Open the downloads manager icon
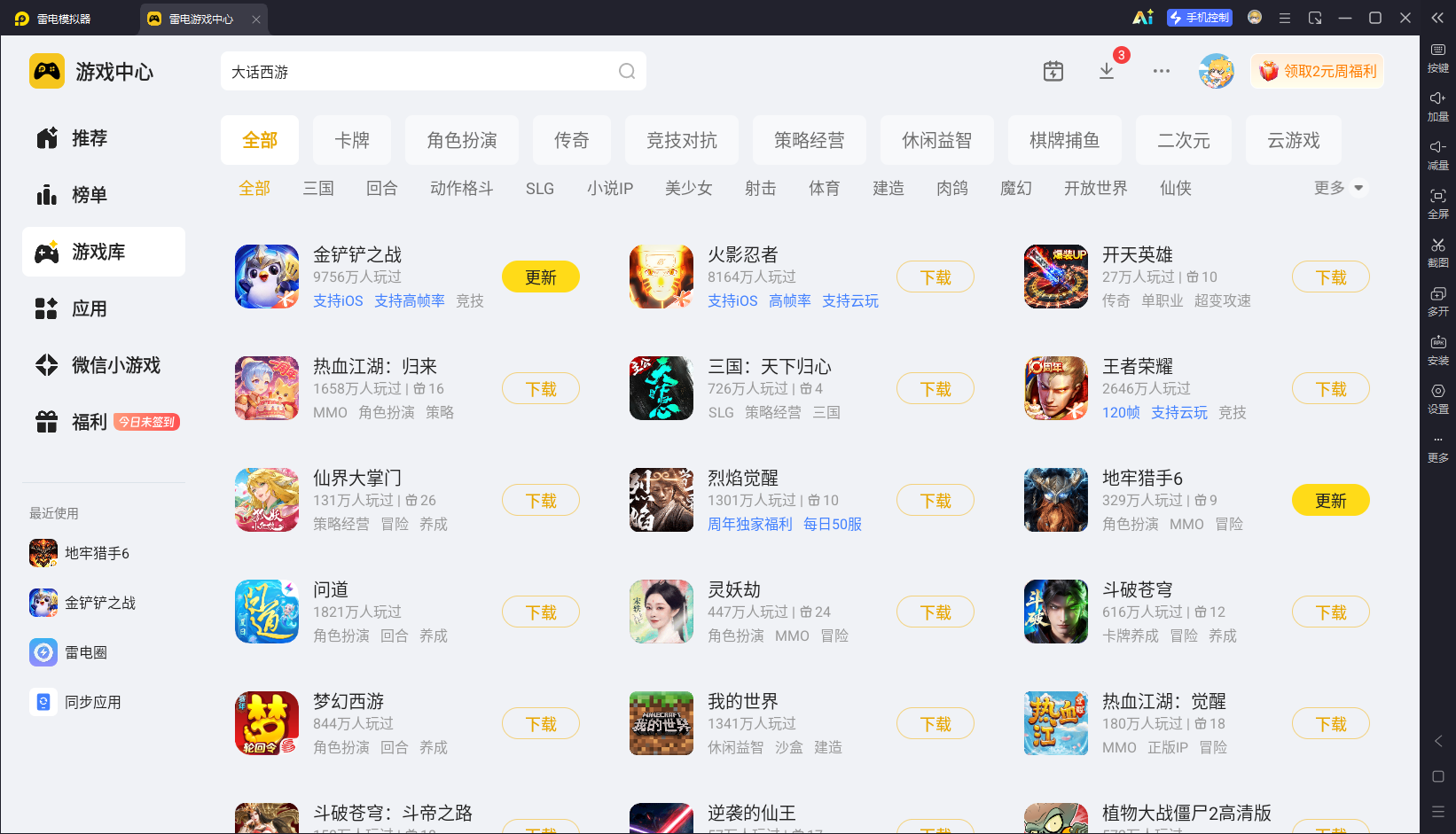This screenshot has height=834, width=1456. click(1107, 71)
